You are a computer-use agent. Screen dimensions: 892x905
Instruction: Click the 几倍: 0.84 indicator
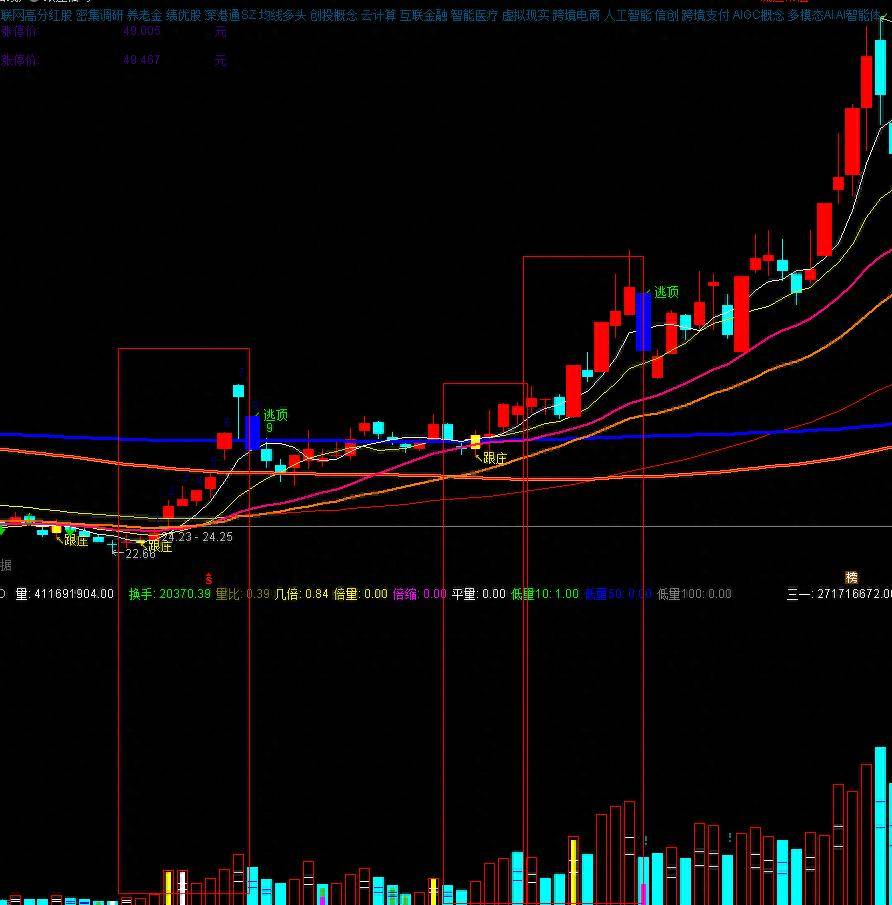[x=301, y=594]
